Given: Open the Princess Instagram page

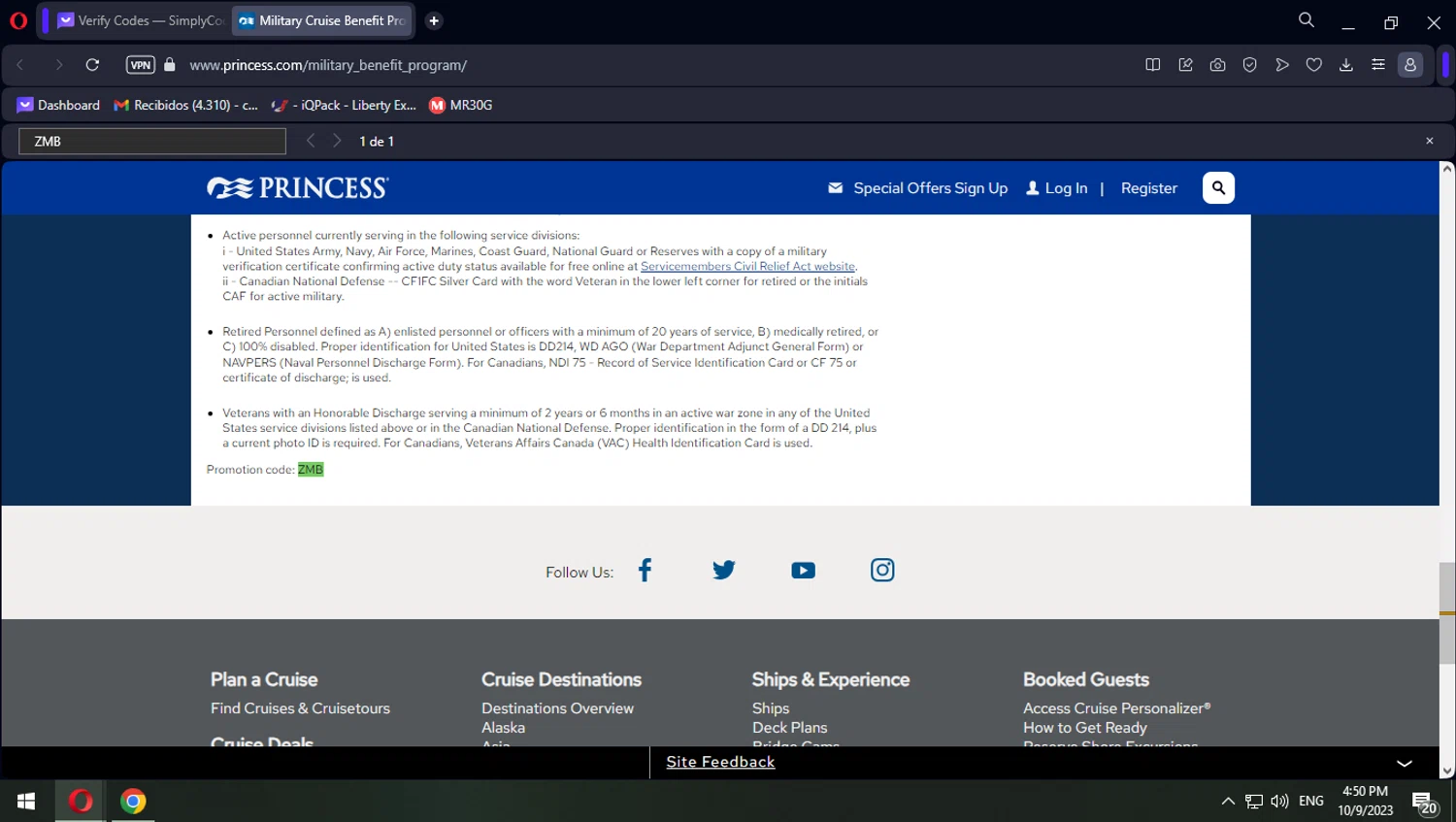Looking at the screenshot, I should coord(882,570).
